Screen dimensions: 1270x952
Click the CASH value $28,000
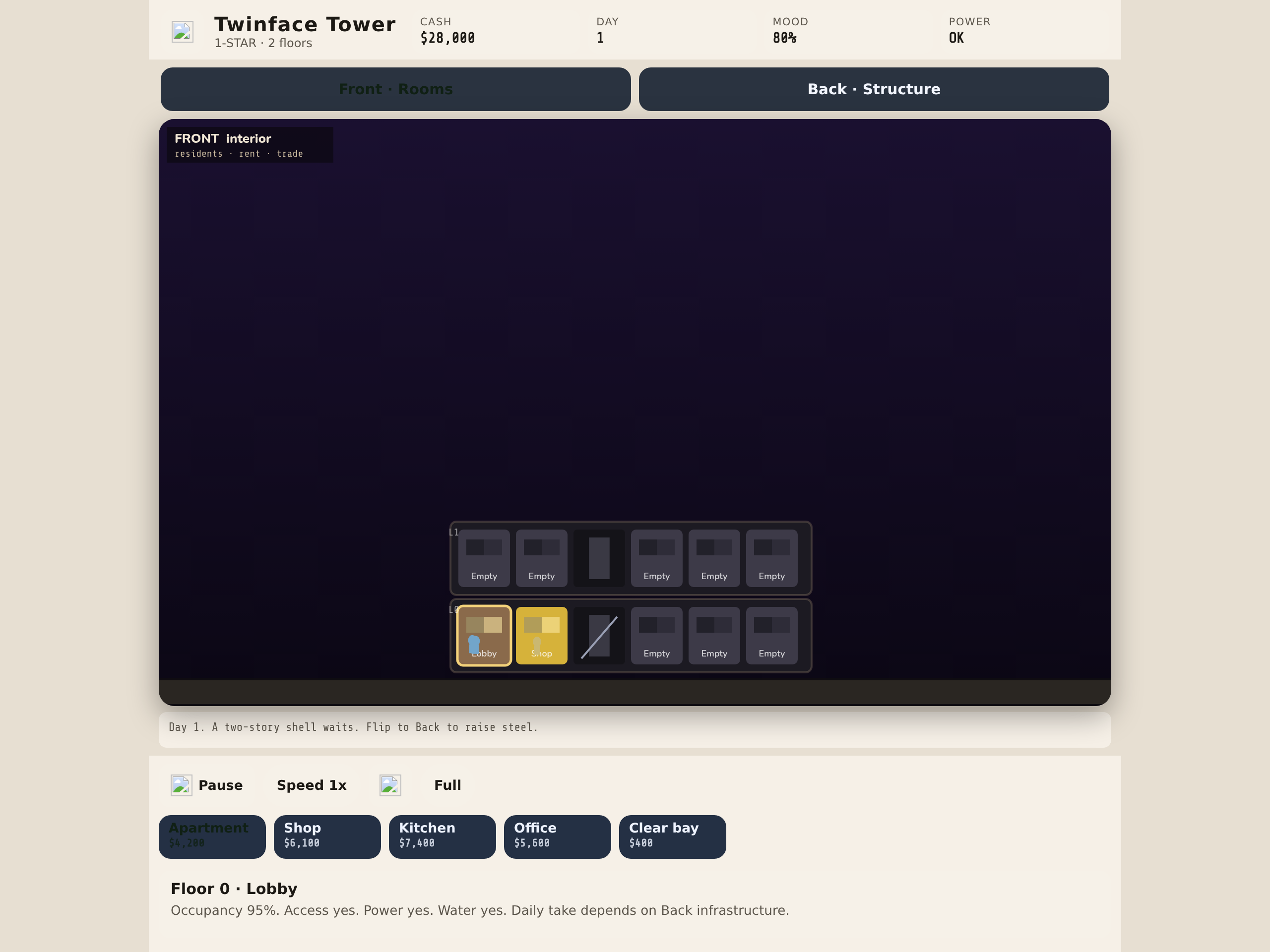447,38
